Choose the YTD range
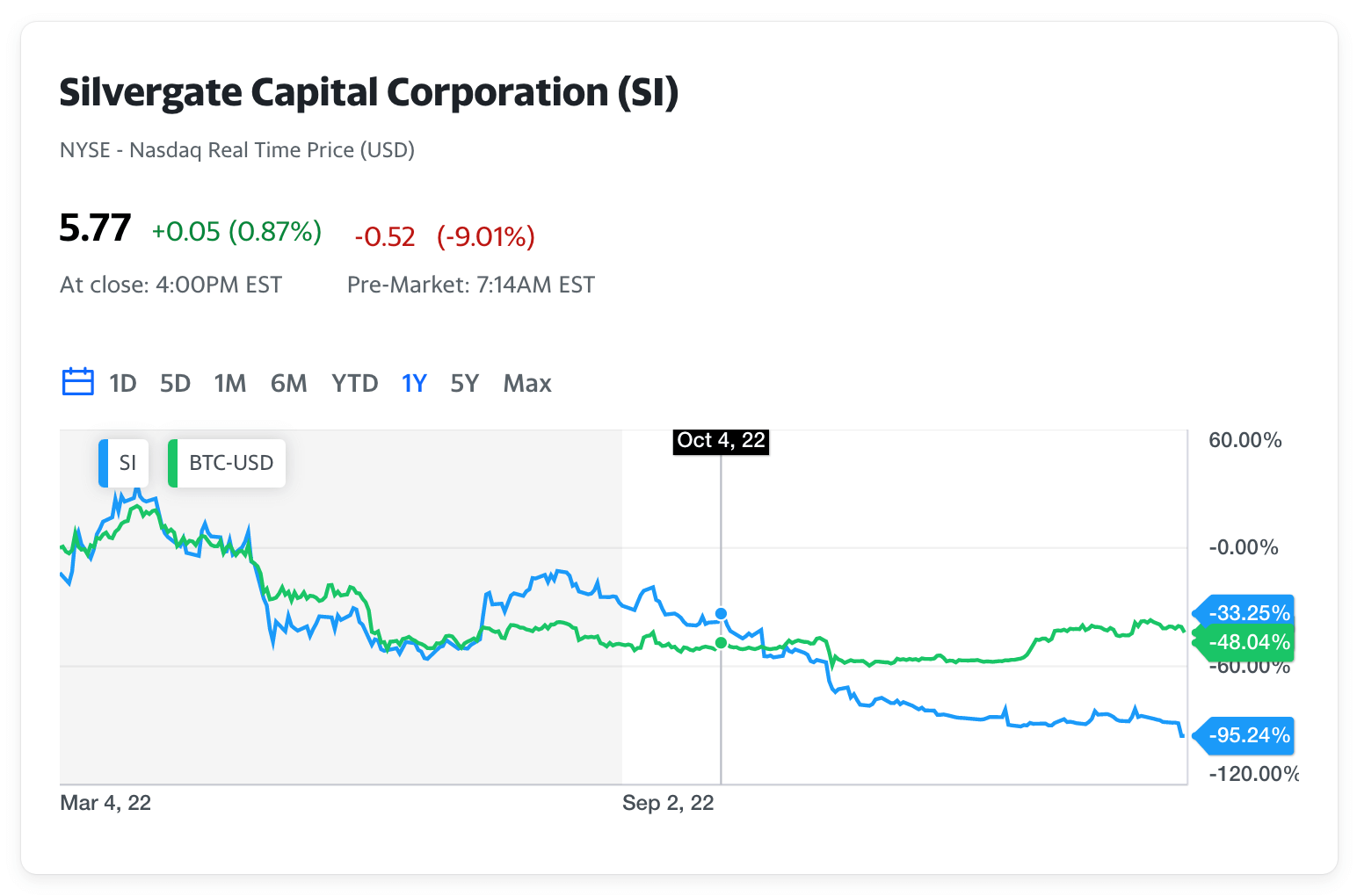Image resolution: width=1357 pixels, height=896 pixels. click(x=354, y=383)
